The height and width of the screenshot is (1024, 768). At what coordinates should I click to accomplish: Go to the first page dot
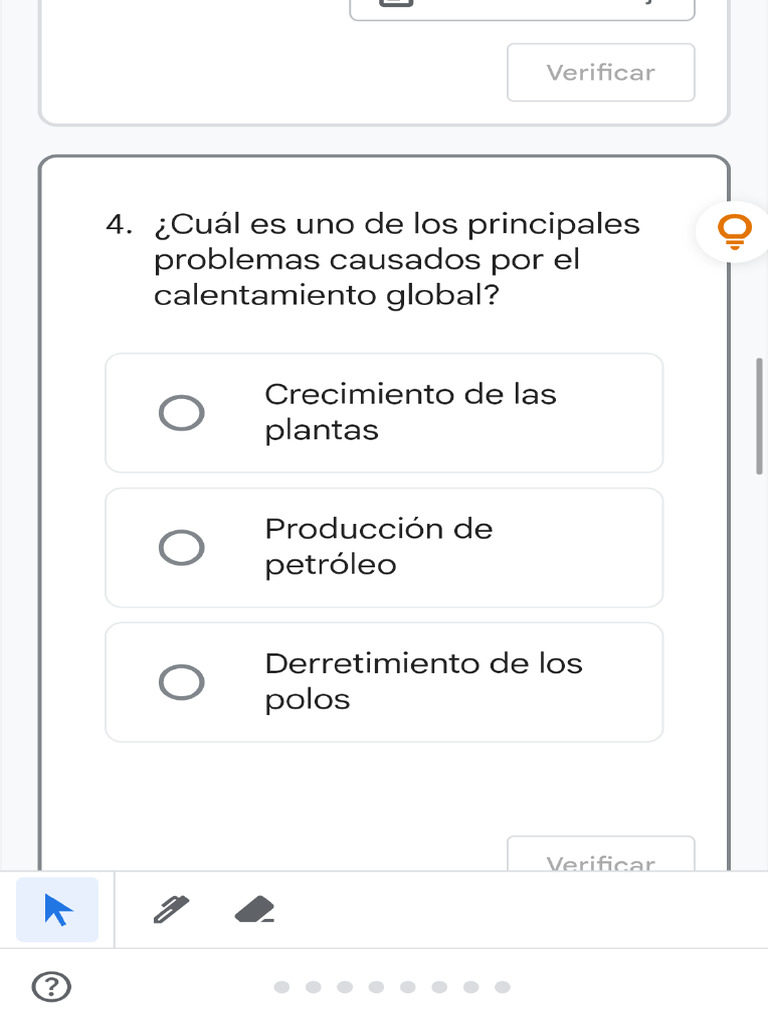[281, 987]
